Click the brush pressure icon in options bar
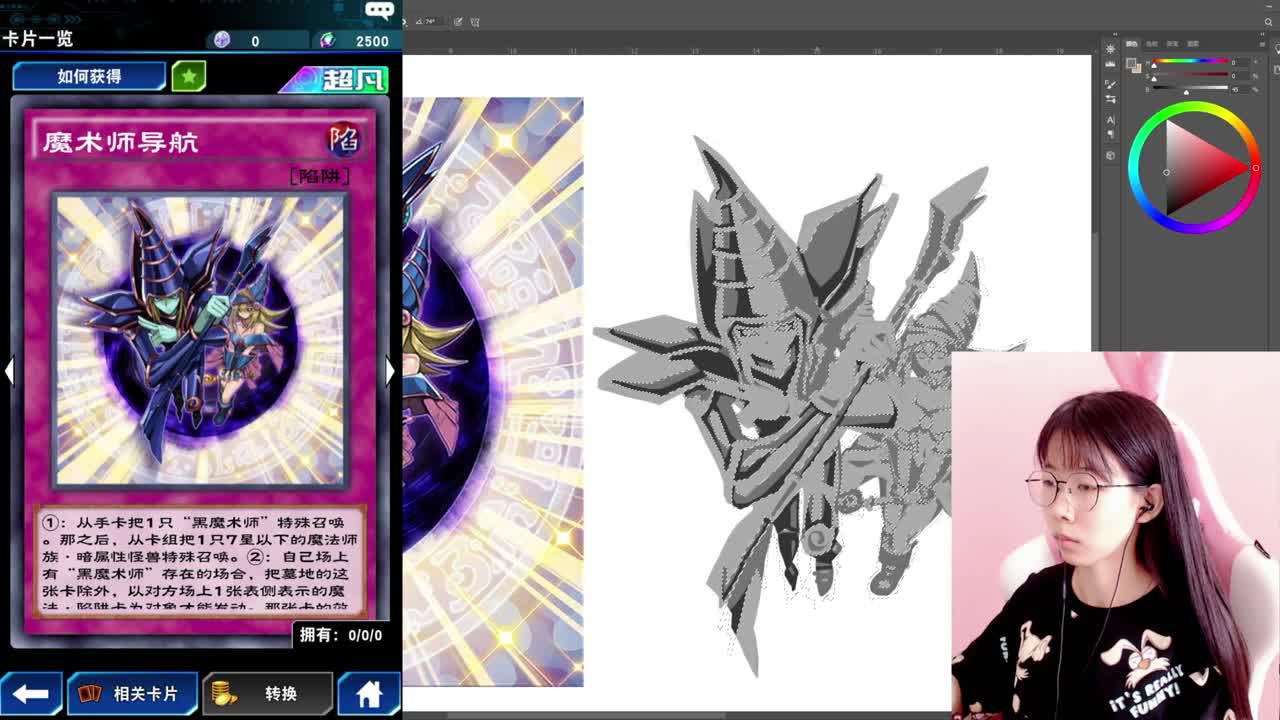 [x=459, y=21]
